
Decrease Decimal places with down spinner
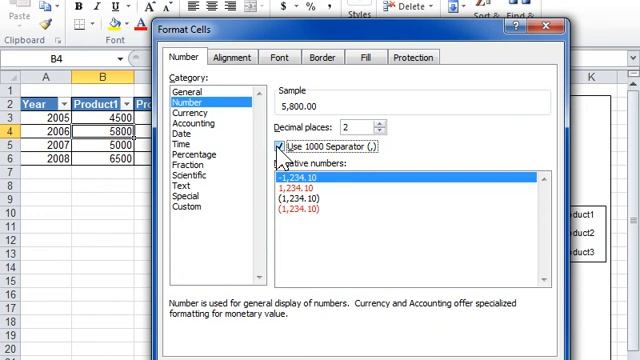click(380, 131)
